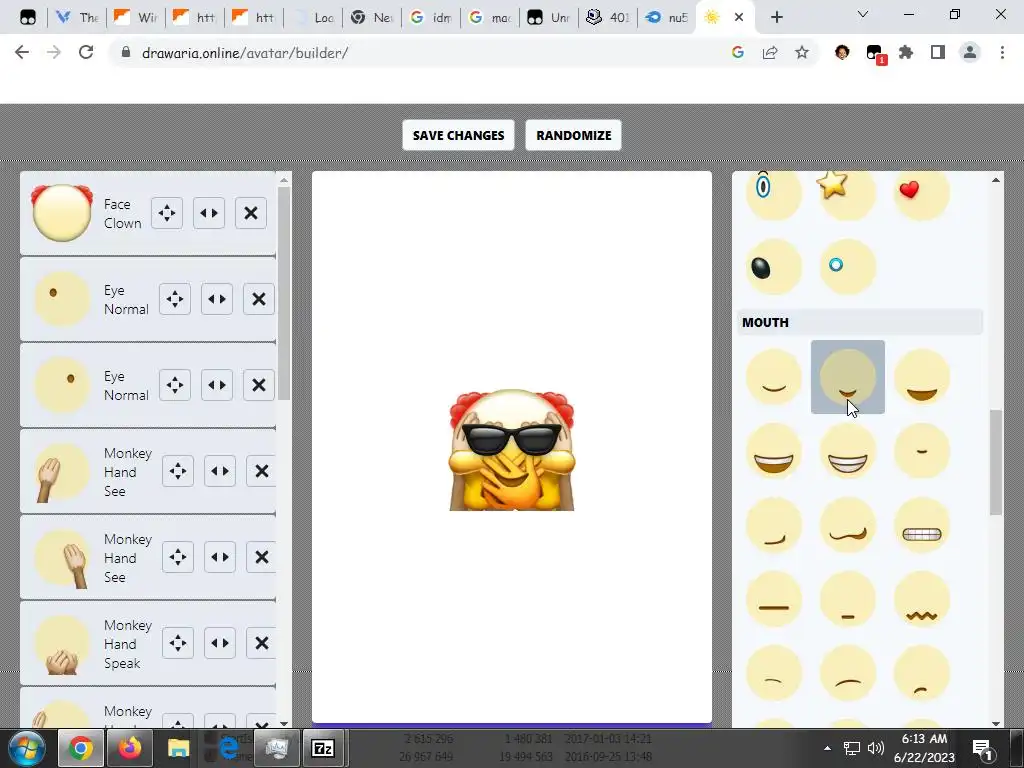Flip the Face Clown layer horizontally

tap(209, 213)
